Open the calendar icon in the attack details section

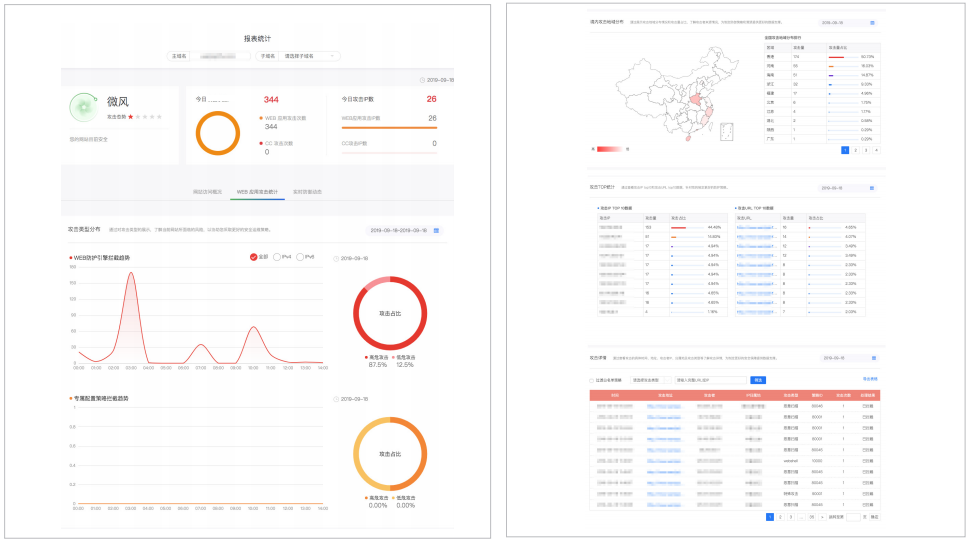click(874, 358)
